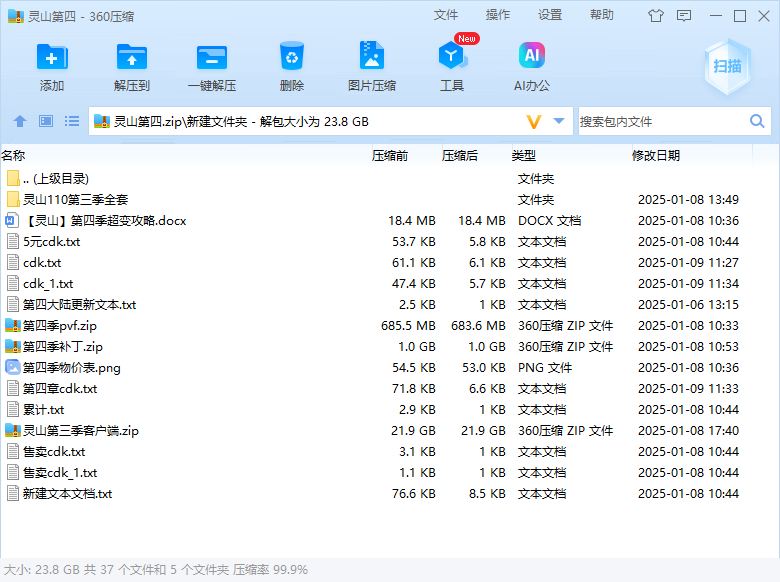Click the orange V icon in address bar

click(x=533, y=121)
